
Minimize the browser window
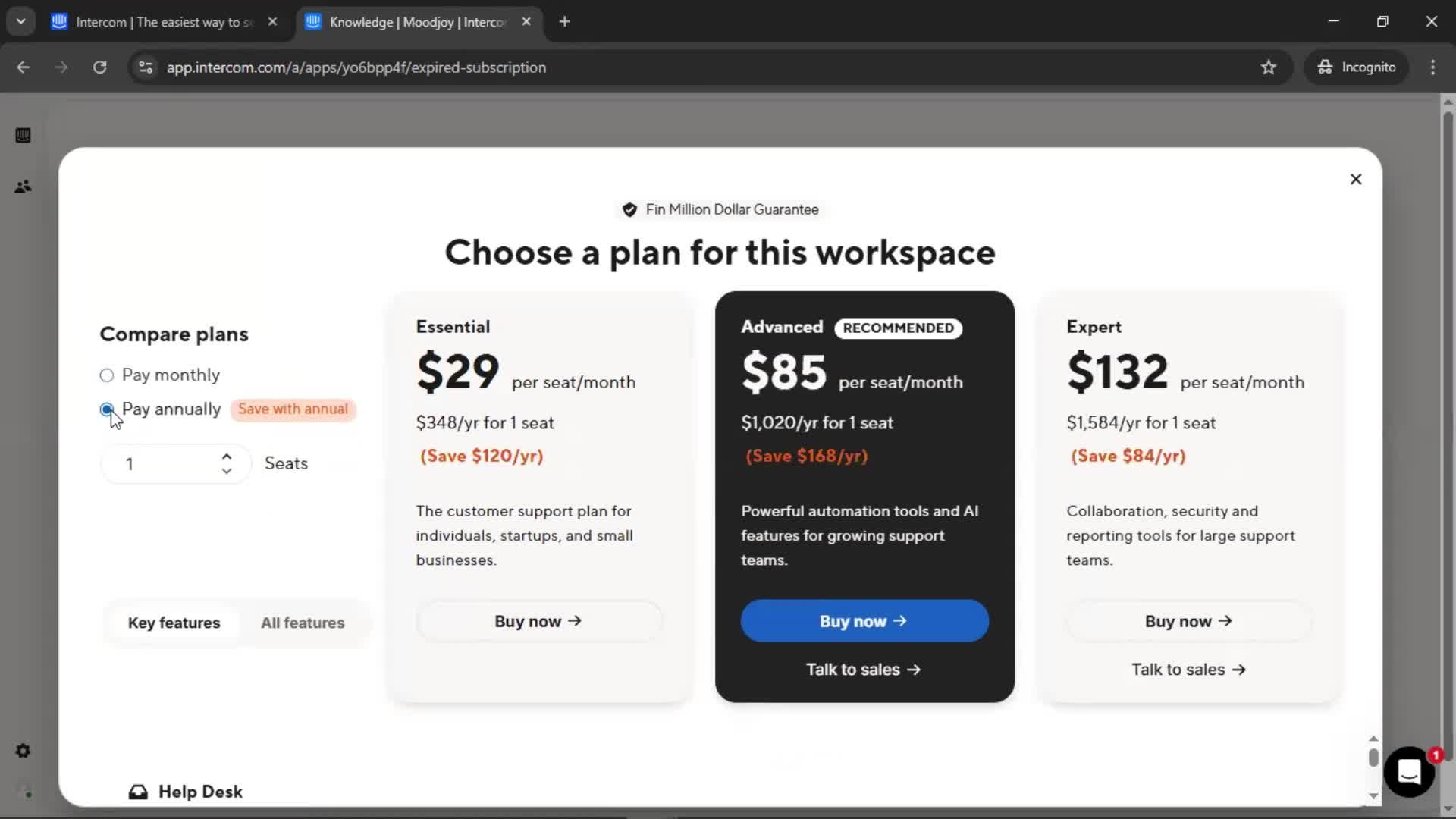[x=1334, y=21]
